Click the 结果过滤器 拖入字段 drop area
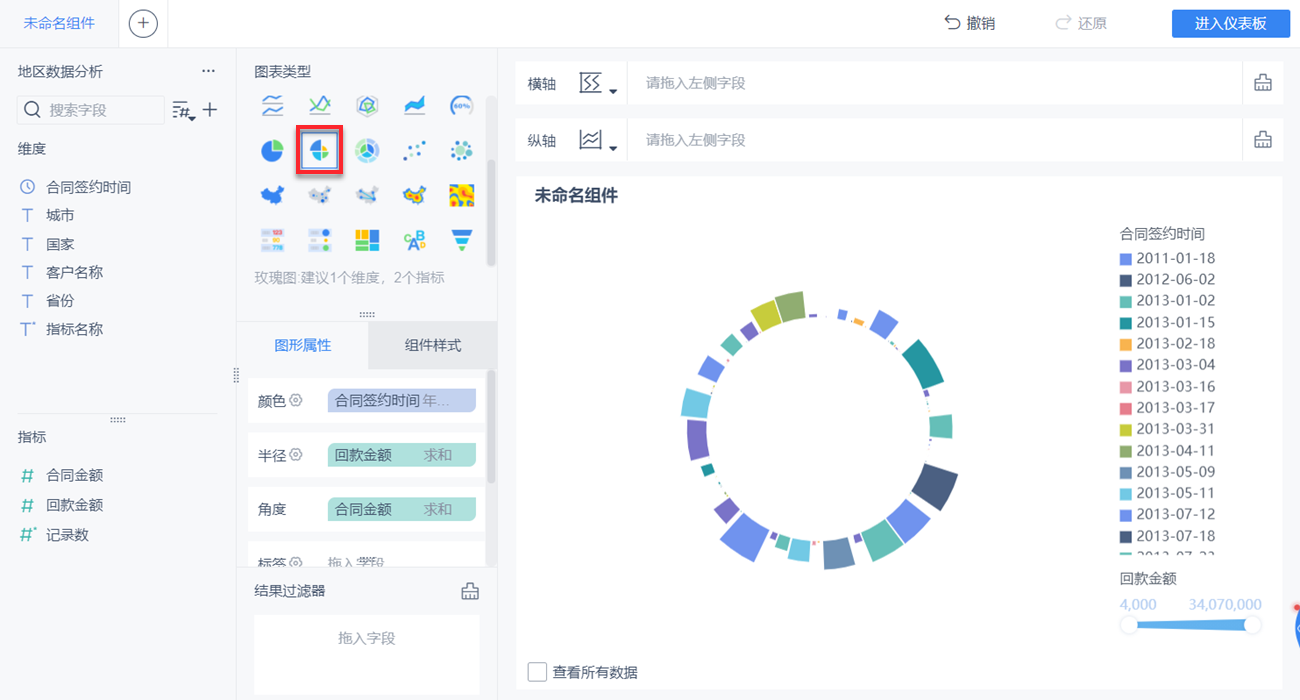The image size is (1300, 700). tap(367, 654)
